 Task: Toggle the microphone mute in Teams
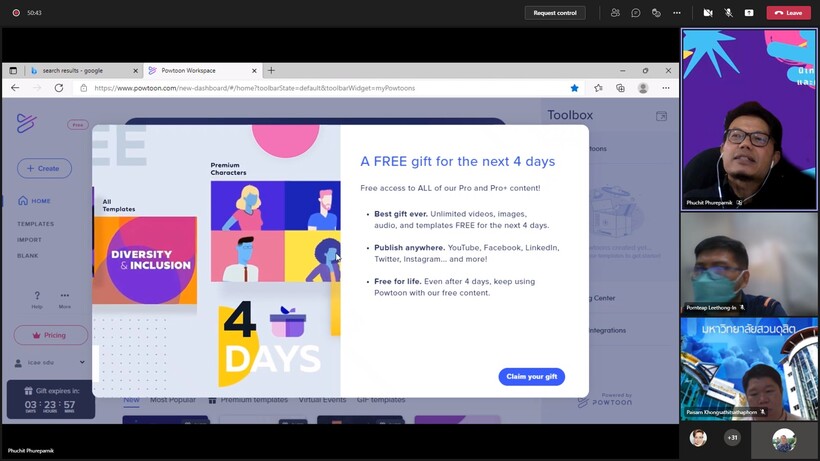click(728, 13)
